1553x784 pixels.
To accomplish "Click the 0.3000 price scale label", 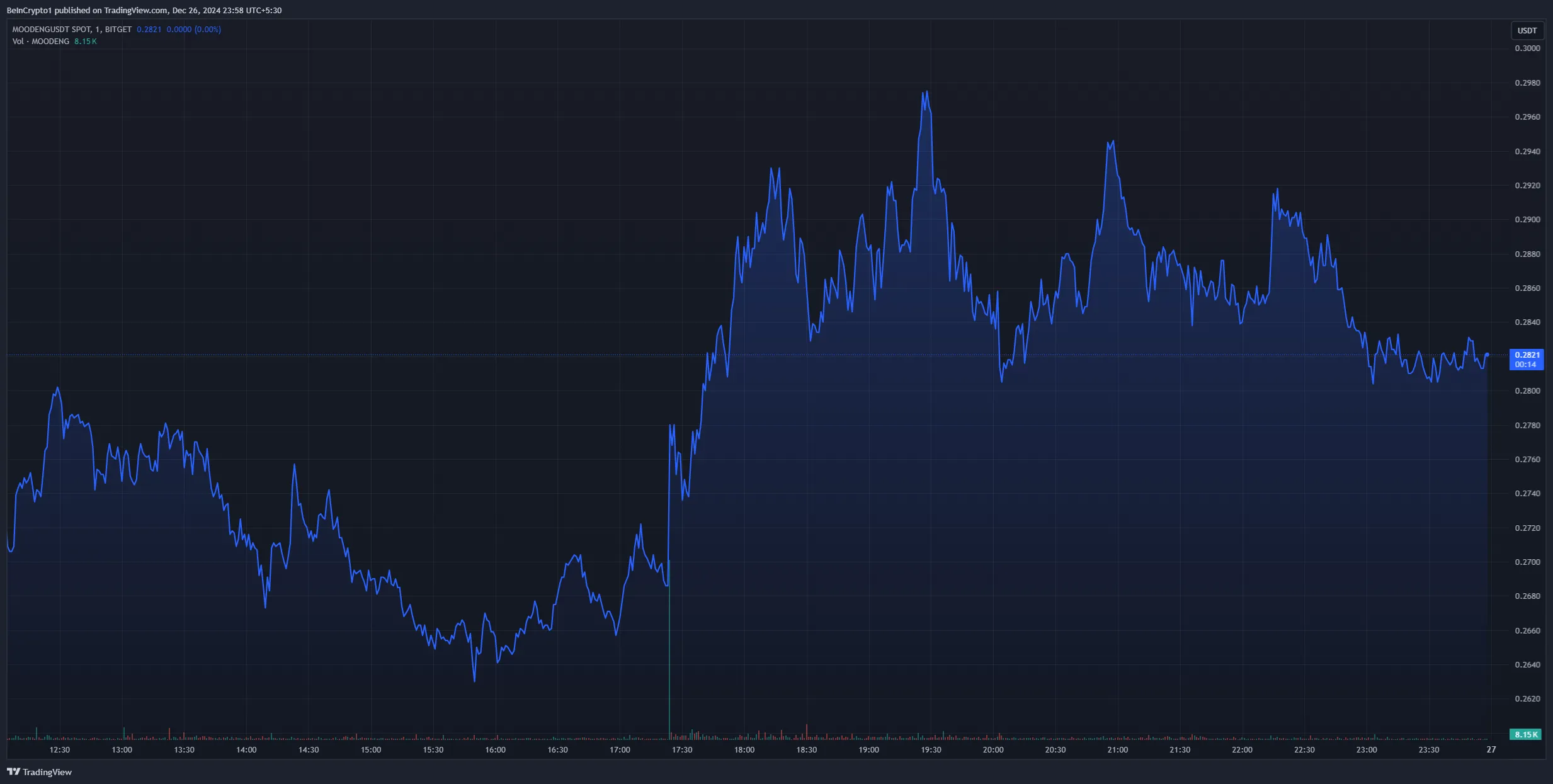I will coord(1527,48).
